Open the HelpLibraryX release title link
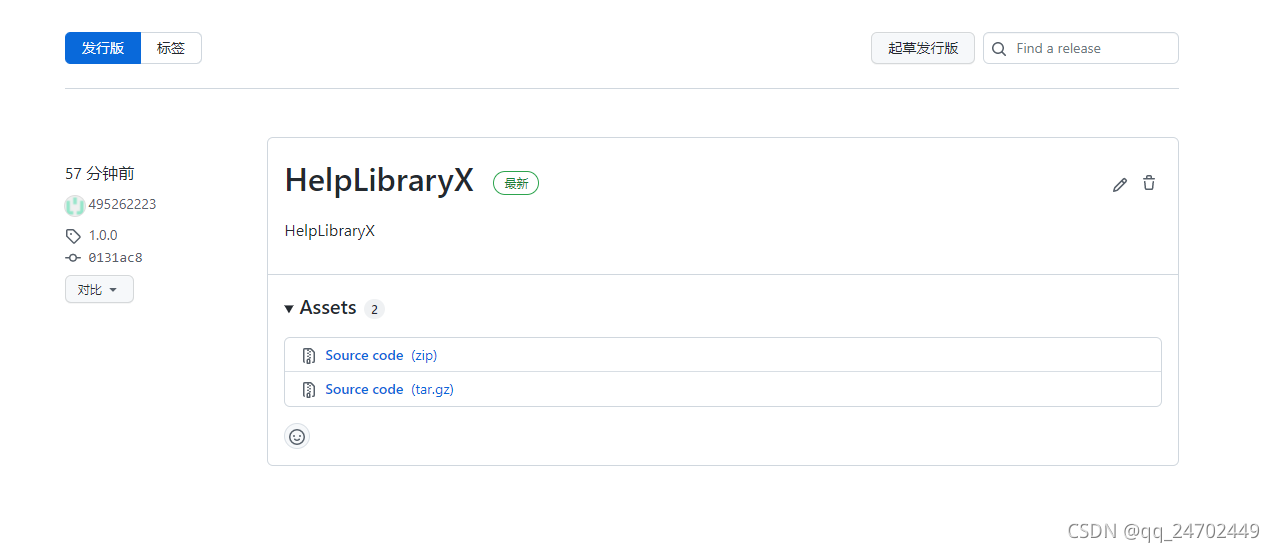The width and height of the screenshot is (1275, 552). pyautogui.click(x=379, y=180)
